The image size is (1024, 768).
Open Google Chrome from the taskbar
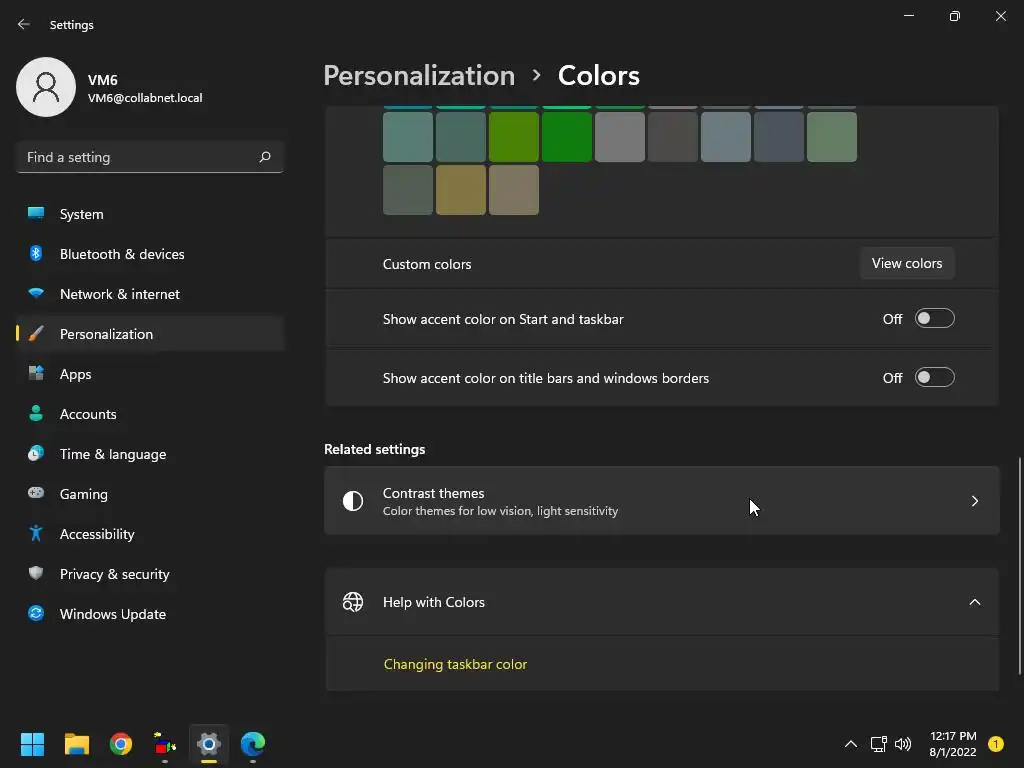[121, 744]
